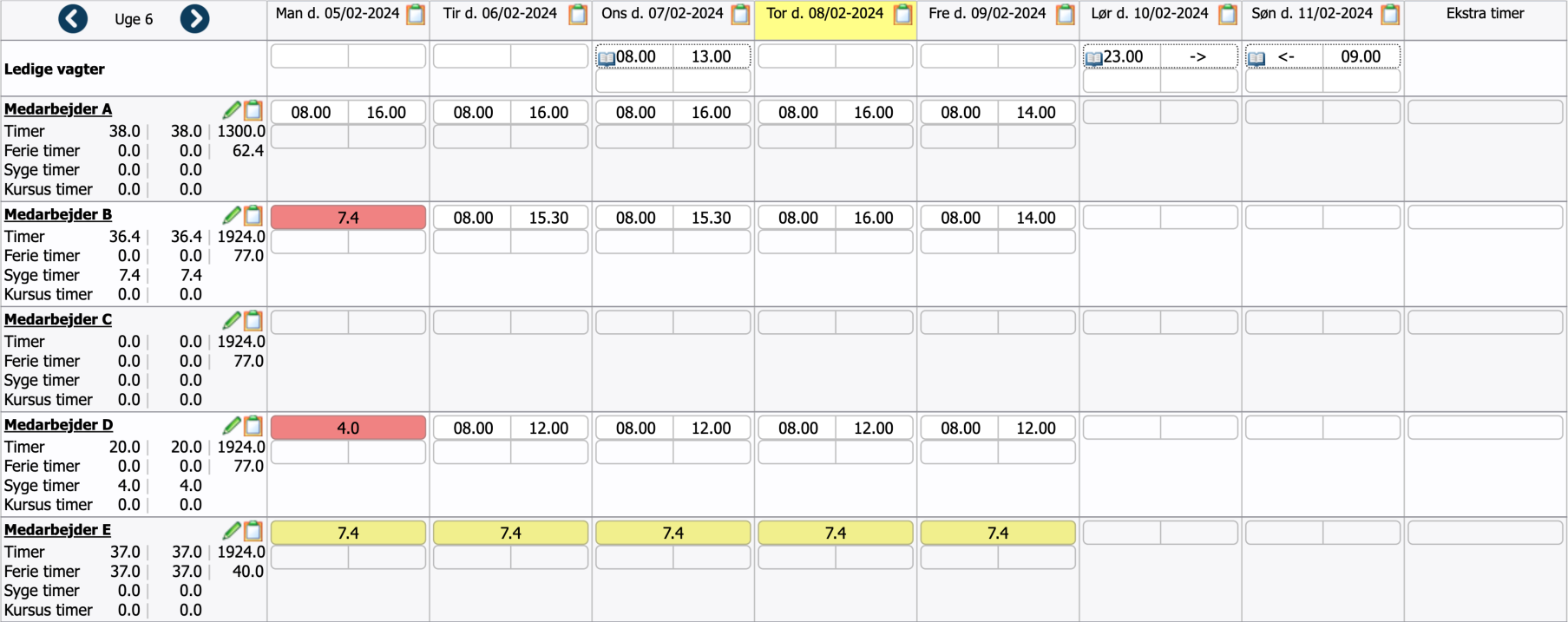Open clipboard icon for Lør d. 10/02-2024
1568x622 pixels.
coord(1228,14)
